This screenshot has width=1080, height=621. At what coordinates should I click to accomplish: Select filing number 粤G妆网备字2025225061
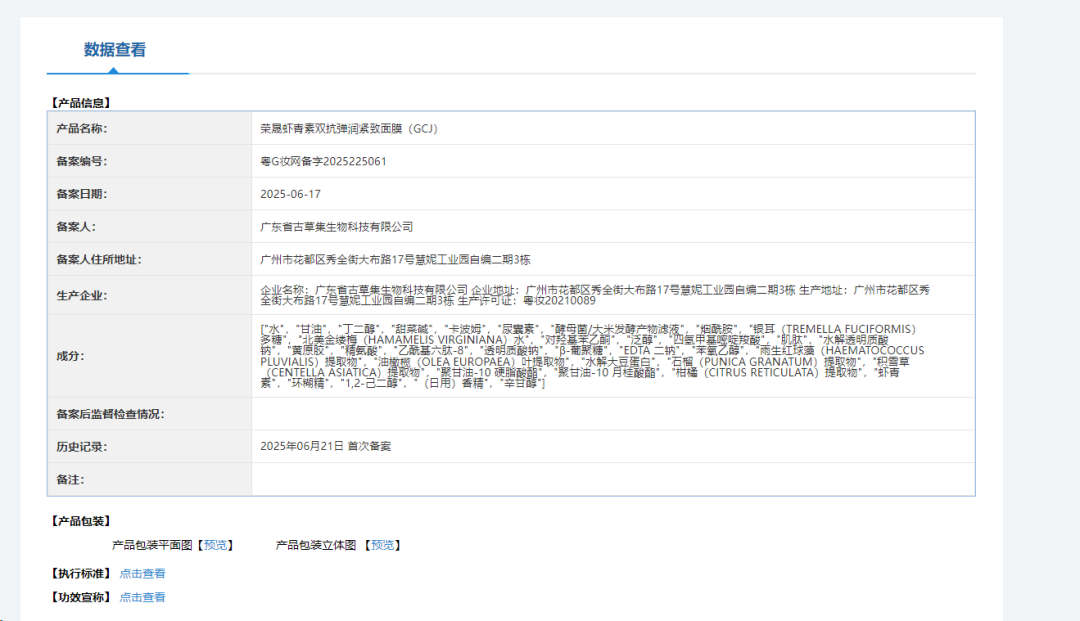323,161
